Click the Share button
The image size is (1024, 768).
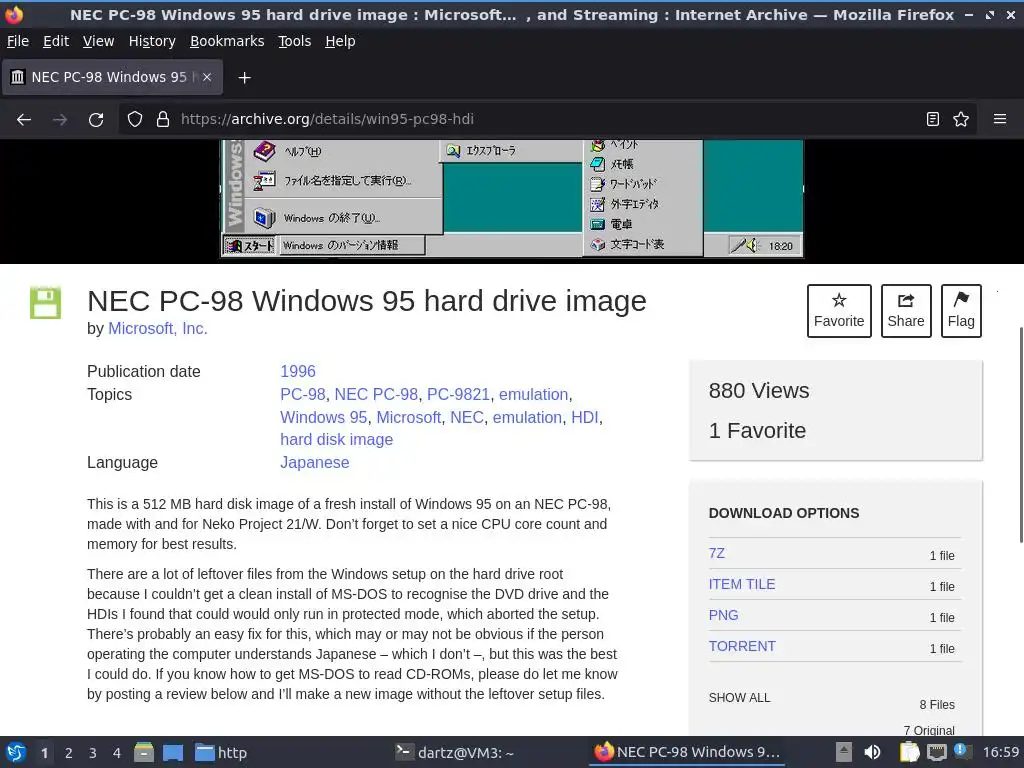pos(906,311)
